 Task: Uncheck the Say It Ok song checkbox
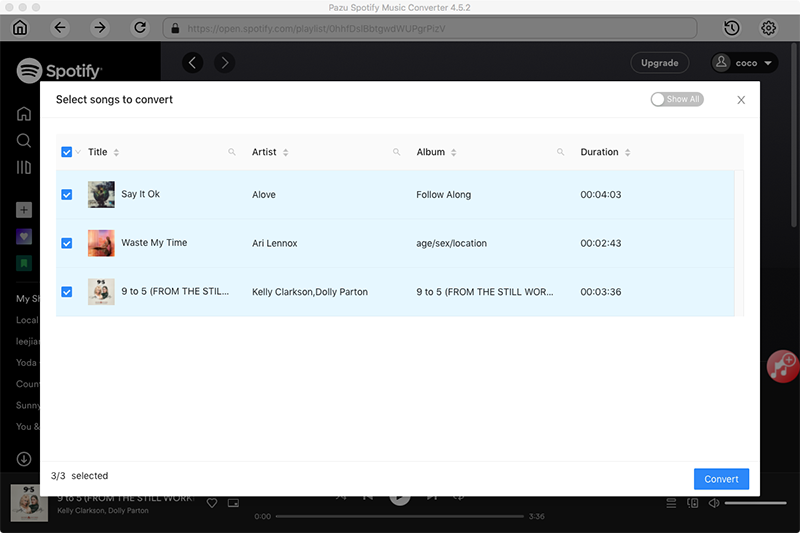pyautogui.click(x=67, y=195)
